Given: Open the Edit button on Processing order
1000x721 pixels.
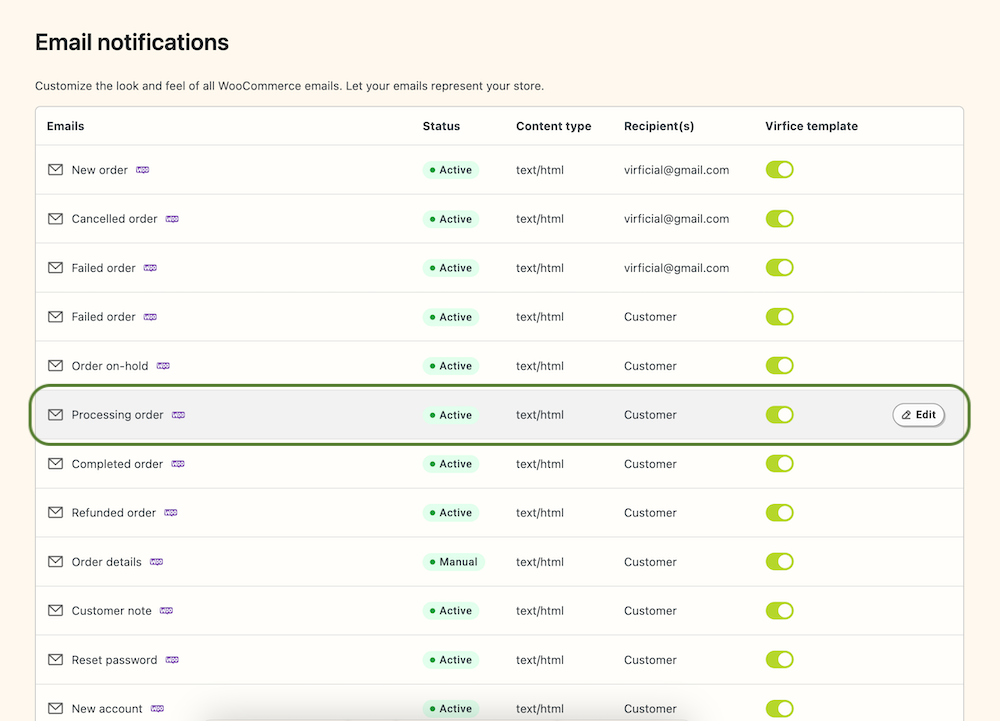Looking at the screenshot, I should pos(918,415).
